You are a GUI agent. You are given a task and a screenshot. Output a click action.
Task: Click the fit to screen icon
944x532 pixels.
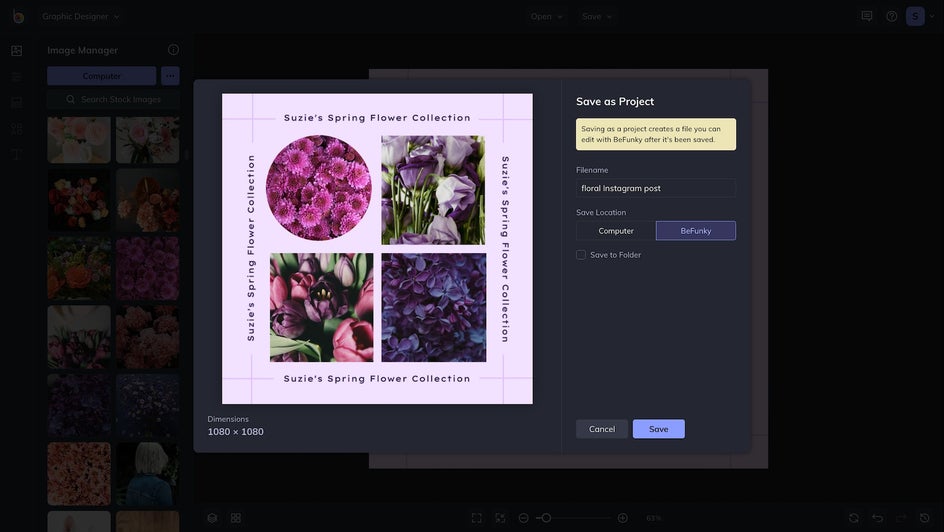click(476, 518)
